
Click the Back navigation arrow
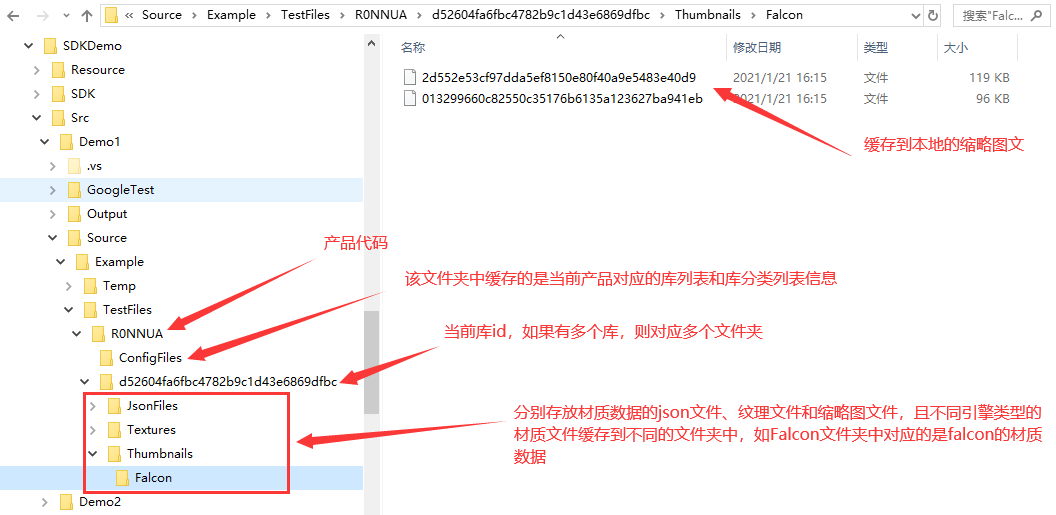(x=14, y=15)
